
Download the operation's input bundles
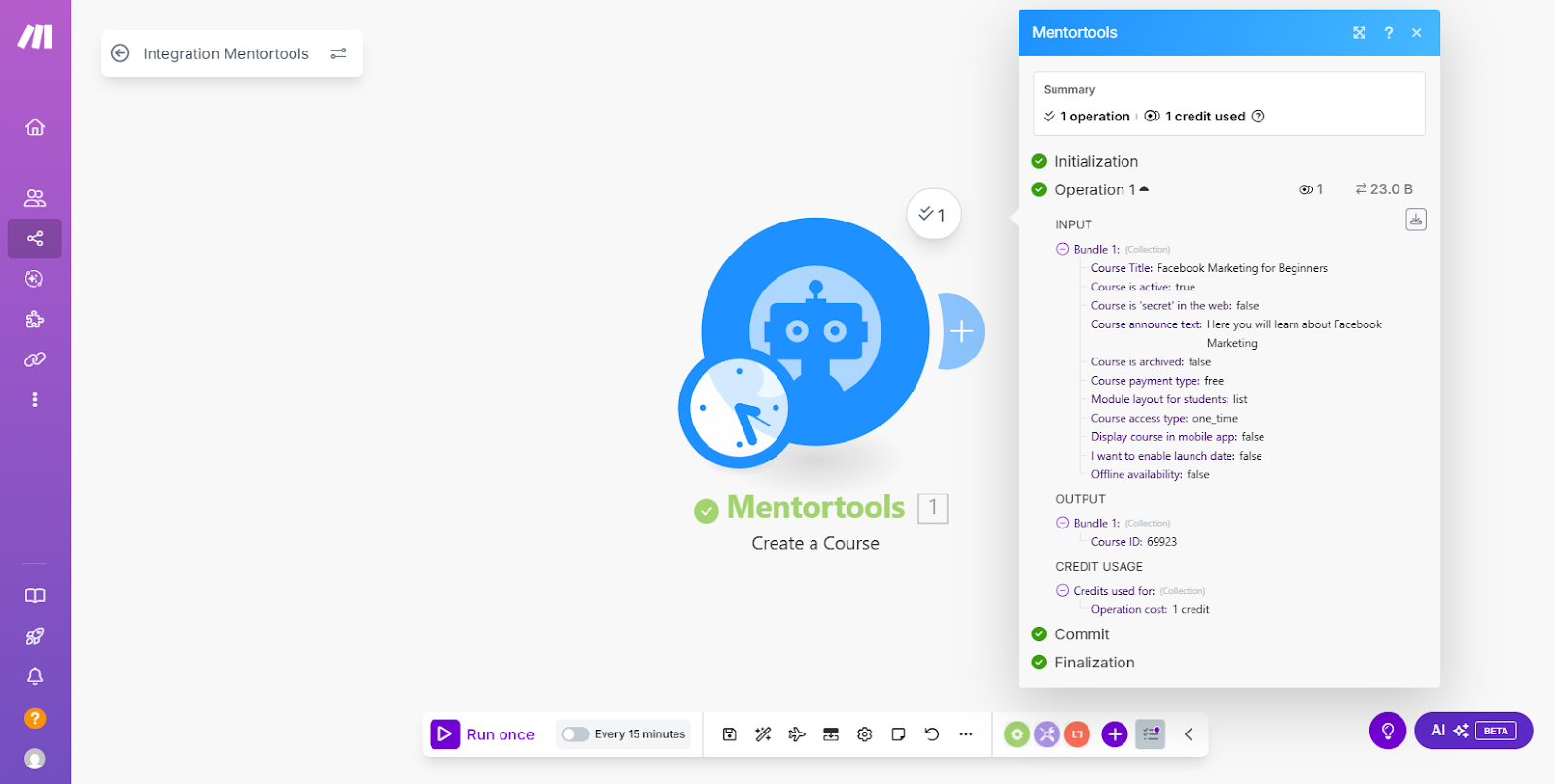[x=1416, y=220]
